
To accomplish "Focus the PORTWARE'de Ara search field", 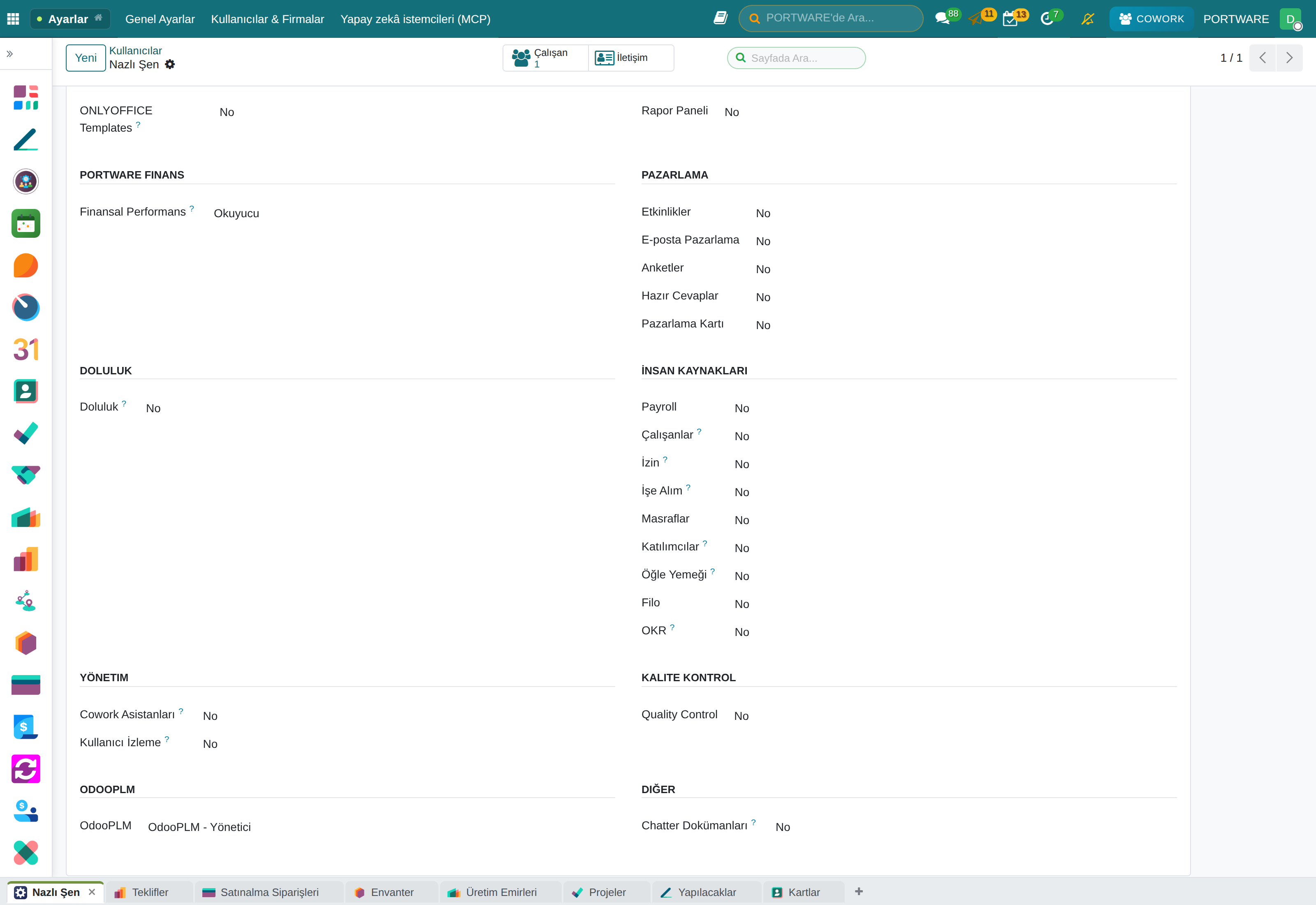I will click(831, 18).
